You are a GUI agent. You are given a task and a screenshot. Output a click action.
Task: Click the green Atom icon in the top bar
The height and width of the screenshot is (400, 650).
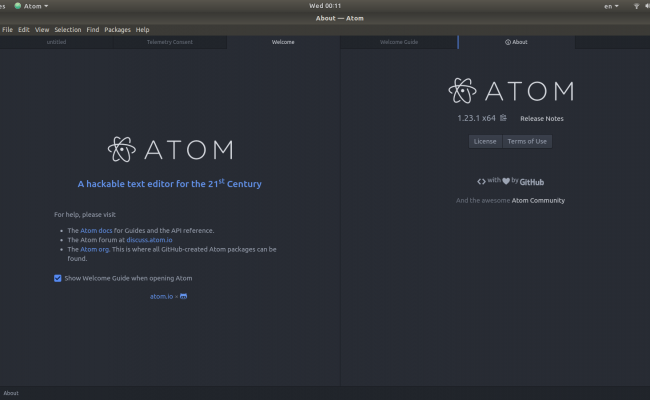click(18, 6)
